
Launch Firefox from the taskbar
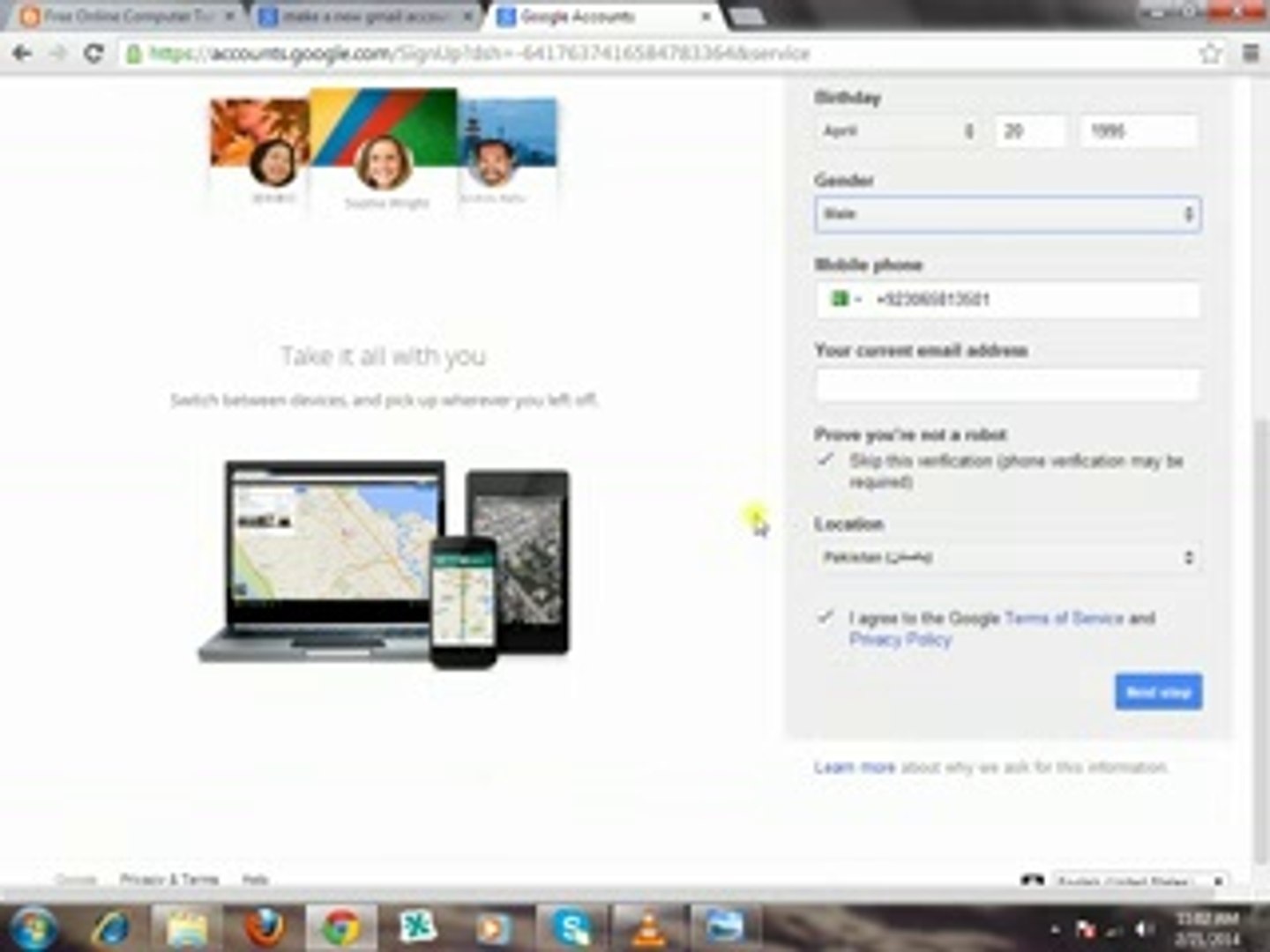tap(264, 927)
